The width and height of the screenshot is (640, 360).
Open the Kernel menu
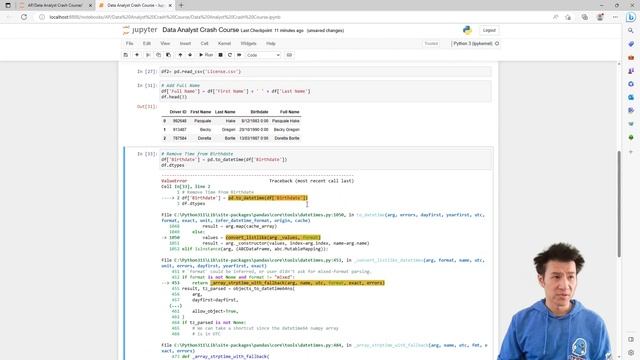coord(224,43)
